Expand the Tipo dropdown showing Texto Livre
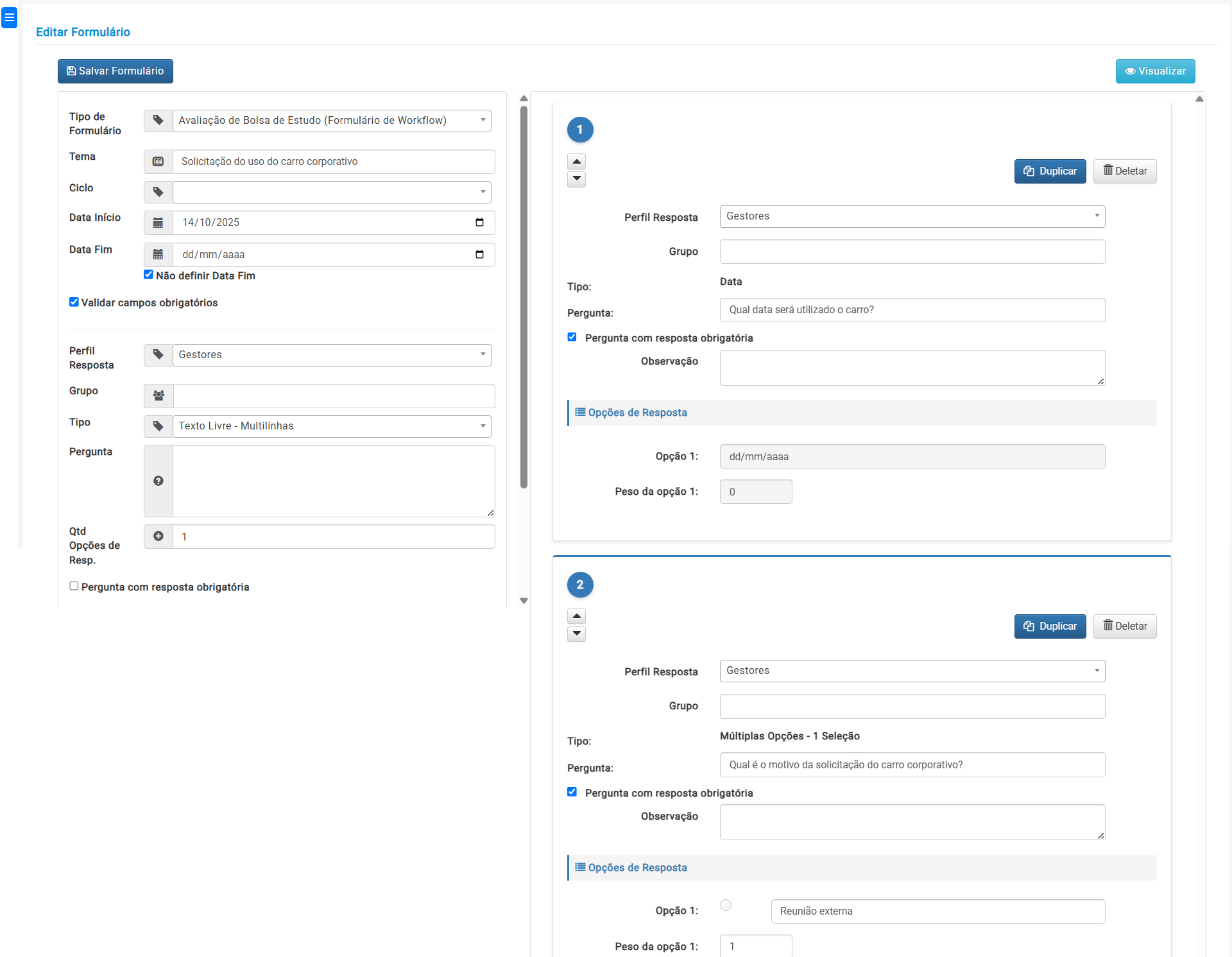Image resolution: width=1232 pixels, height=957 pixels. point(331,426)
